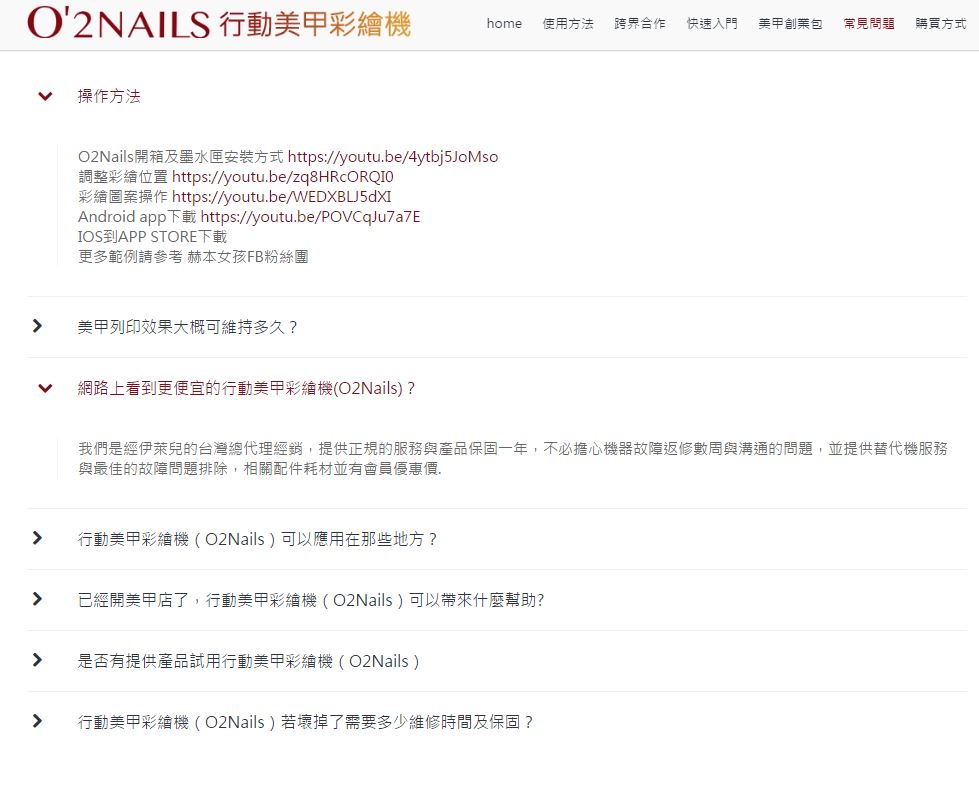Open the 美甲列印效果大概可維持多久？ question
979x788 pixels.
point(187,327)
